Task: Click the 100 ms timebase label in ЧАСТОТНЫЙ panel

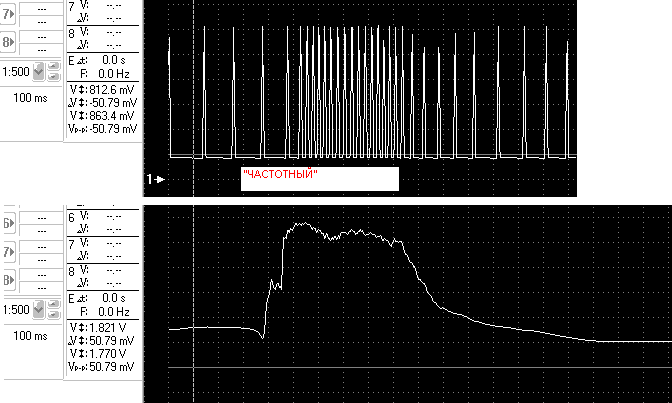Action: tap(30, 98)
